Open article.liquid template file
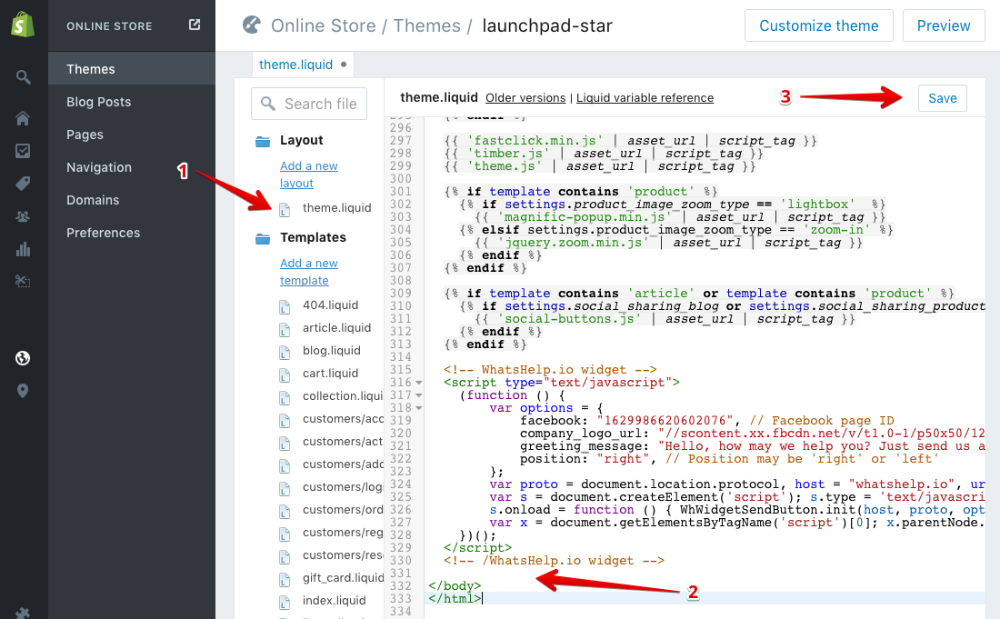Viewport: 1000px width, 619px height. [337, 328]
